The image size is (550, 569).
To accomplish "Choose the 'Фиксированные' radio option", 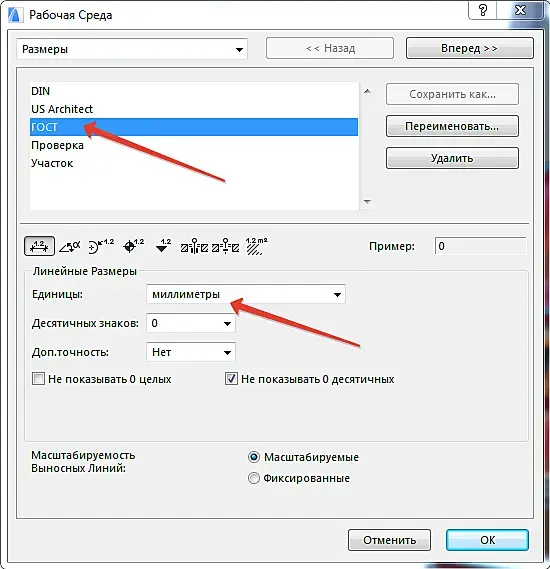I will coord(254,478).
